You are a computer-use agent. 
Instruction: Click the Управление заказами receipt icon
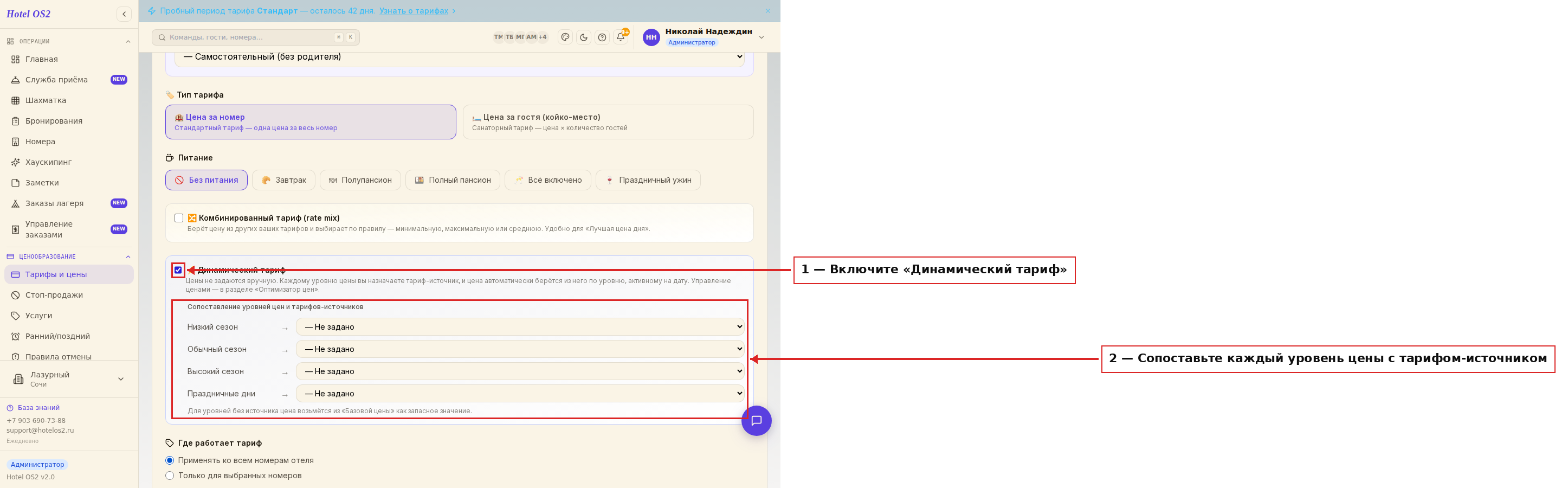(x=16, y=230)
